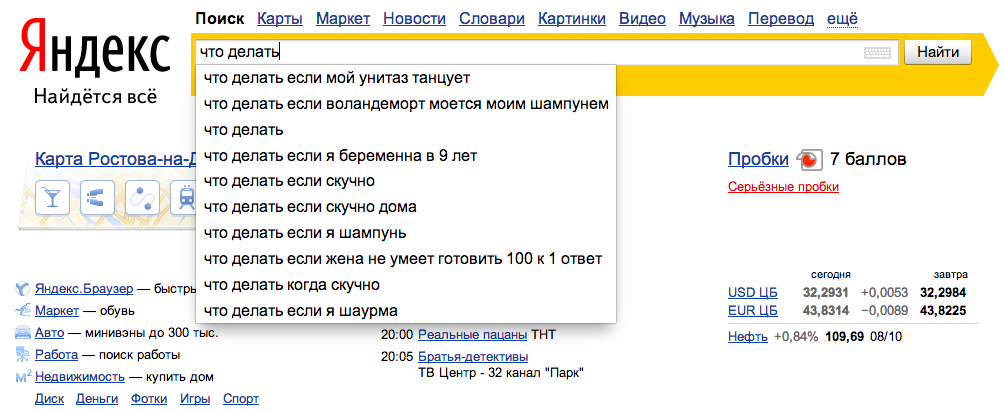The image size is (1005, 412).
Task: Click the train schedule map icon
Action: (x=185, y=196)
